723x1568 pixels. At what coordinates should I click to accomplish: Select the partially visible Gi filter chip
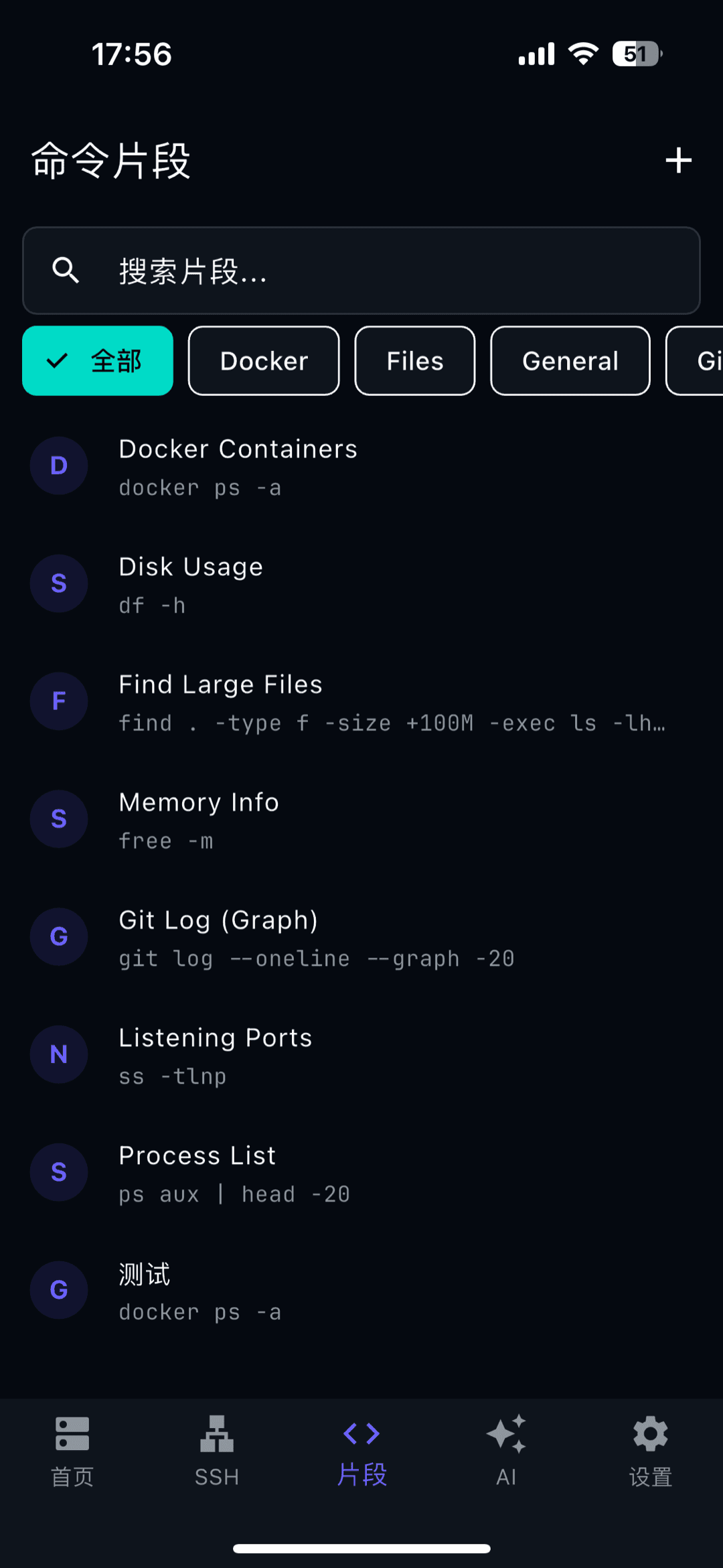click(695, 361)
